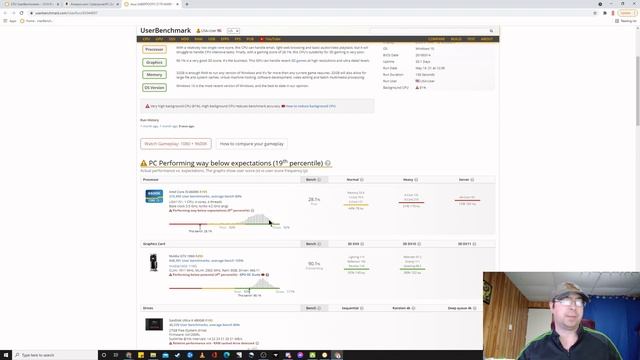This screenshot has width=640, height=360.
Task: Click the SanDisk Ultra II drive thumbnail
Action: [x=154, y=324]
